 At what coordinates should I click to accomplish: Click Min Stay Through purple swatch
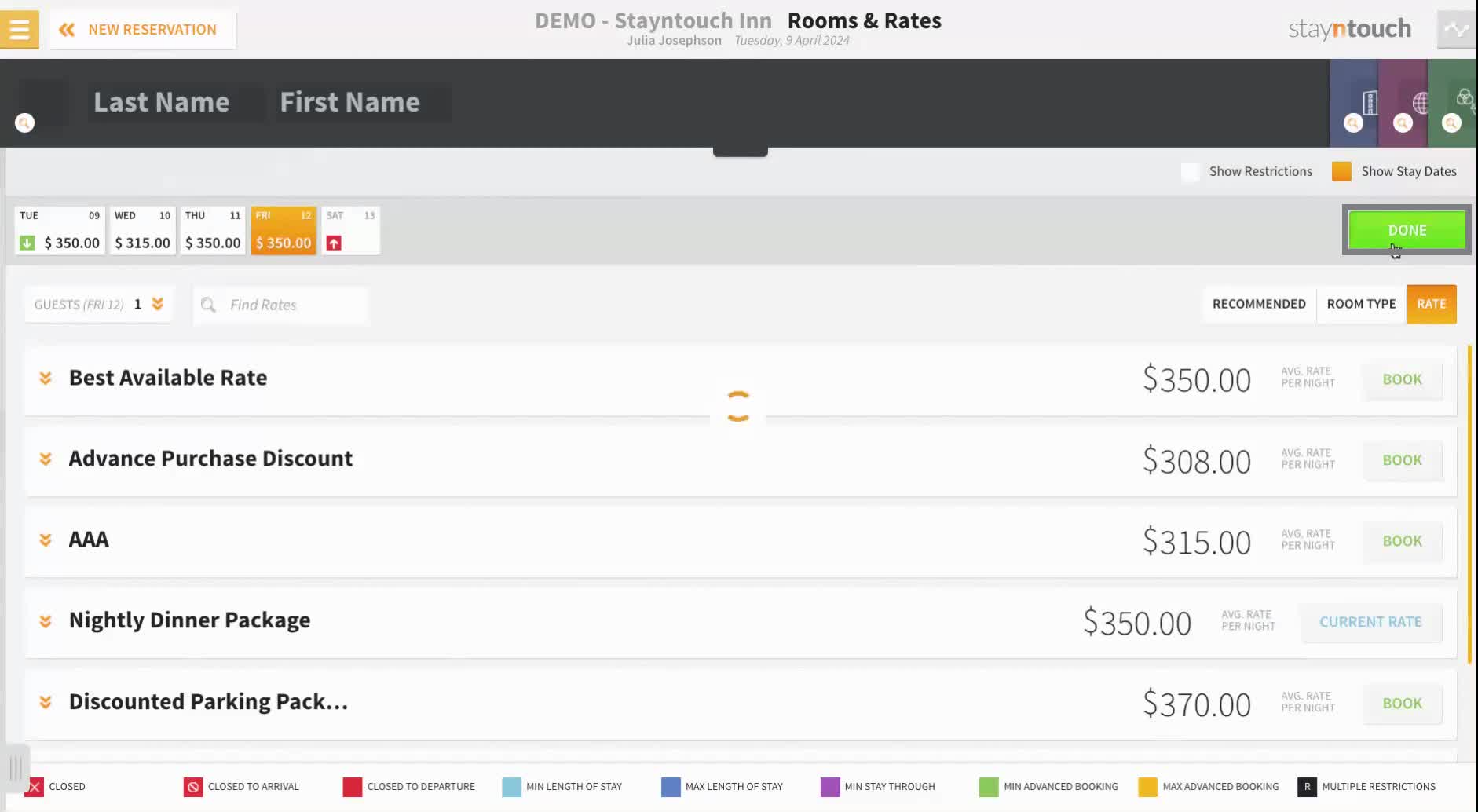830,787
